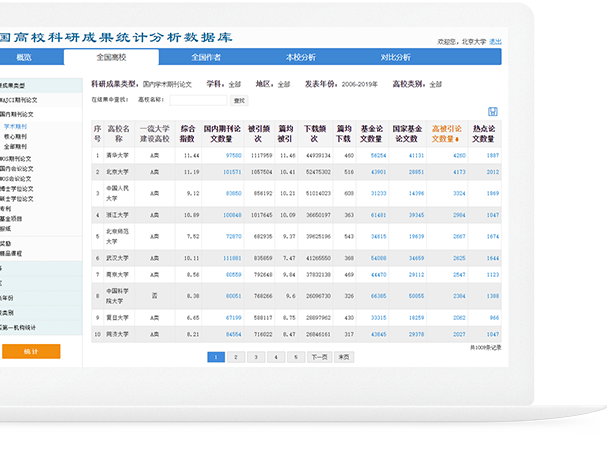Screen dimensions: 615x458
Task: Open 国内会议论文 in the sidebar
Action: coord(17,169)
